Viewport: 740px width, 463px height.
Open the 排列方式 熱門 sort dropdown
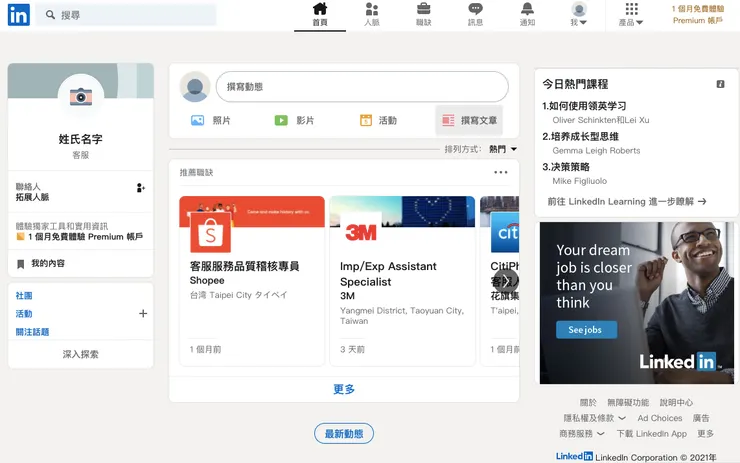point(503,150)
